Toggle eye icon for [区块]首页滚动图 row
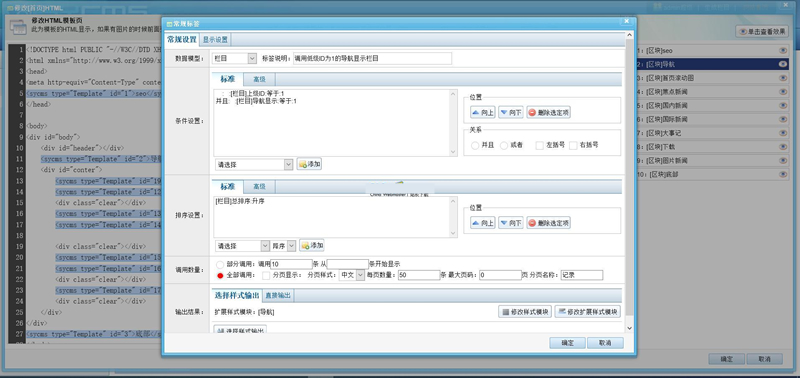The image size is (800, 378). pos(783,78)
